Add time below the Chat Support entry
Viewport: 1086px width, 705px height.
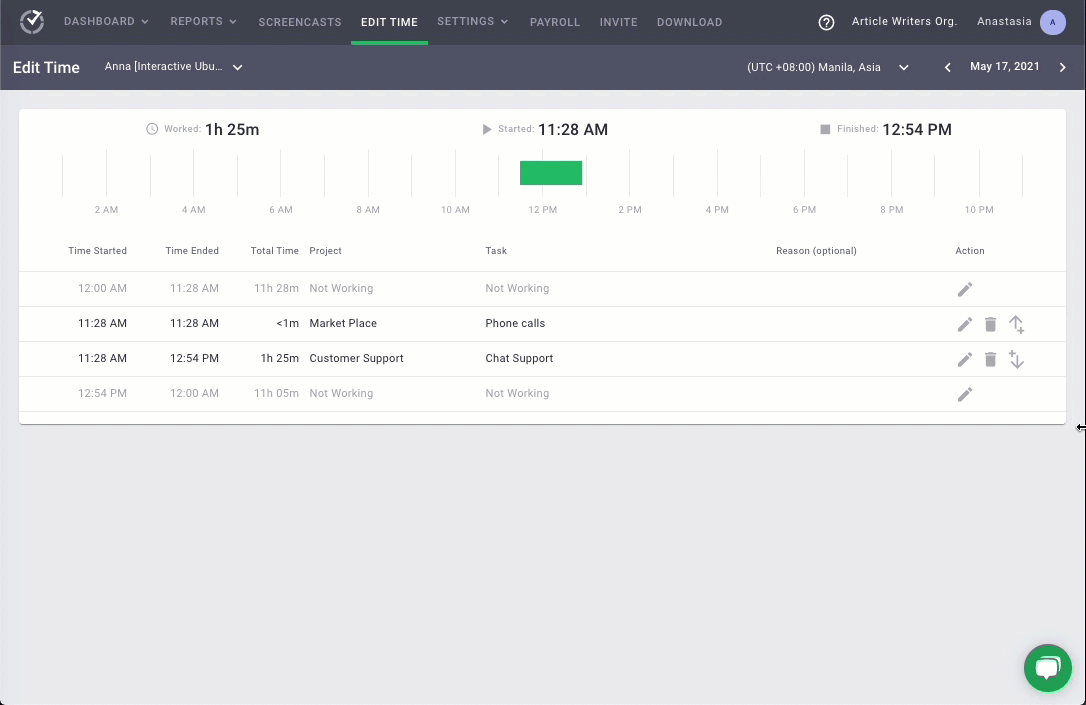tap(1016, 359)
